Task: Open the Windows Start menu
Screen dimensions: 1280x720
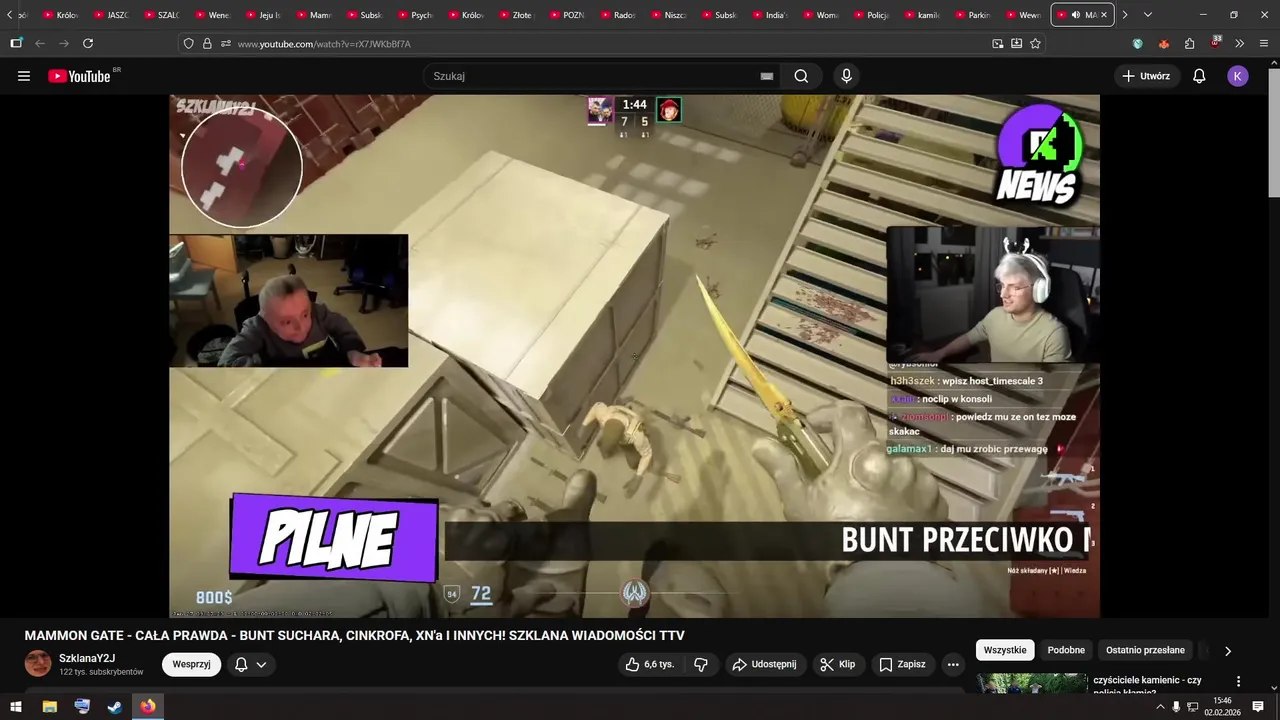Action: point(16,707)
